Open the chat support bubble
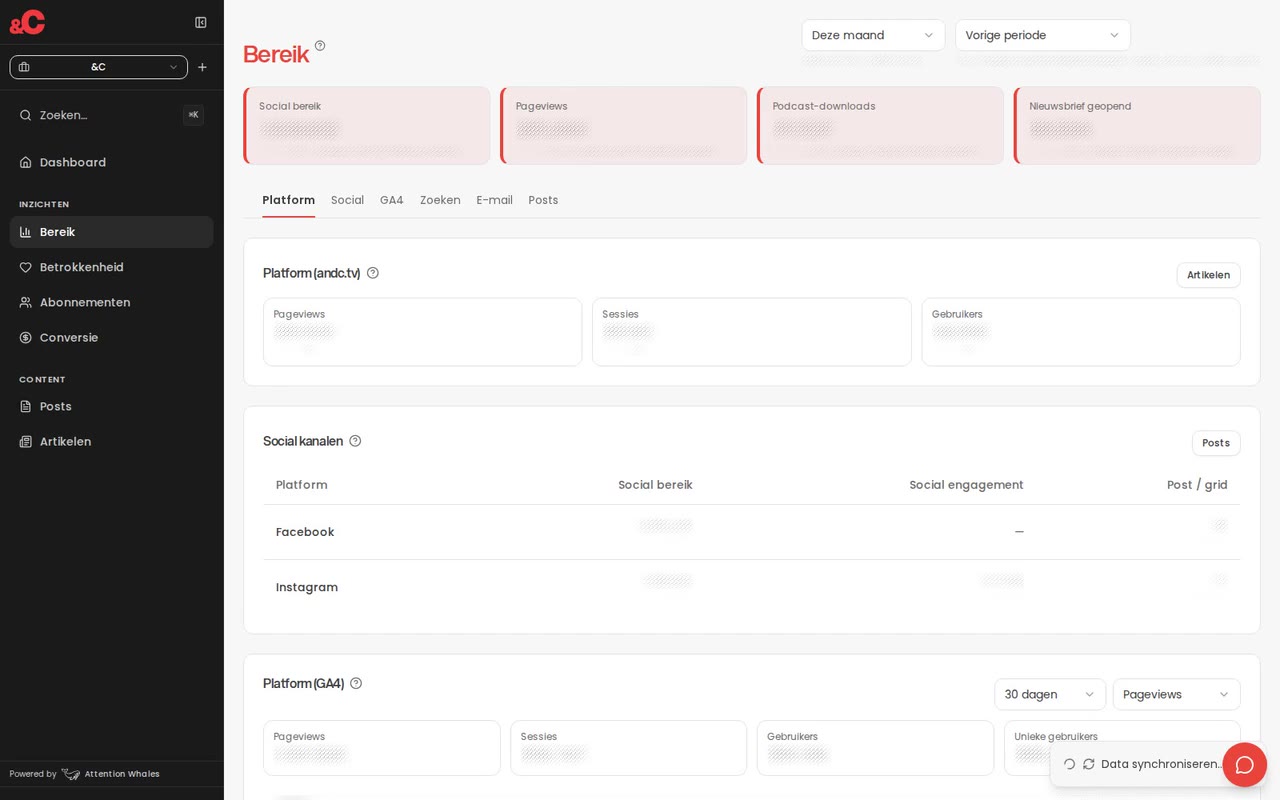This screenshot has height=800, width=1280. click(x=1244, y=765)
